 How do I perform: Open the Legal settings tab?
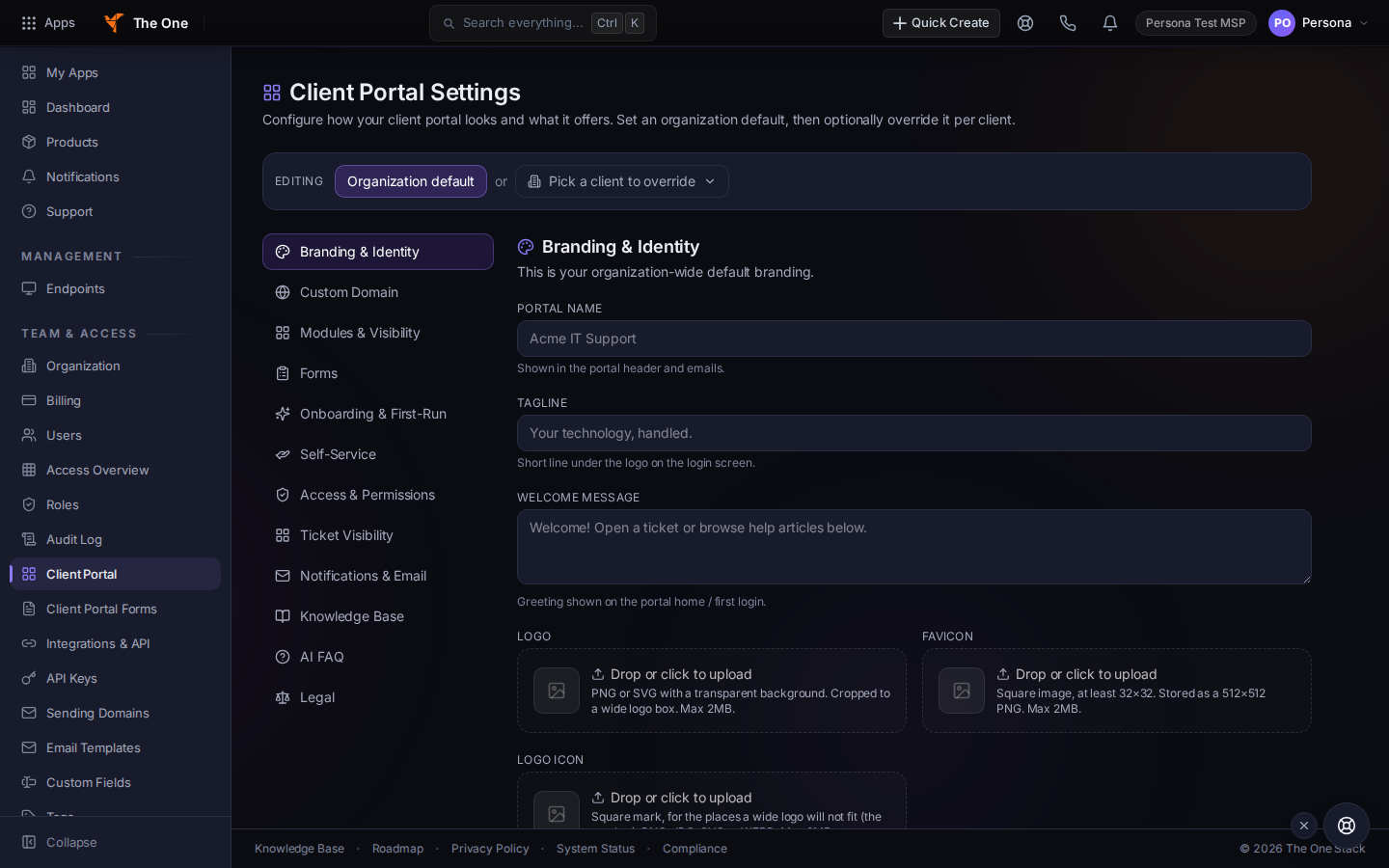[378, 697]
